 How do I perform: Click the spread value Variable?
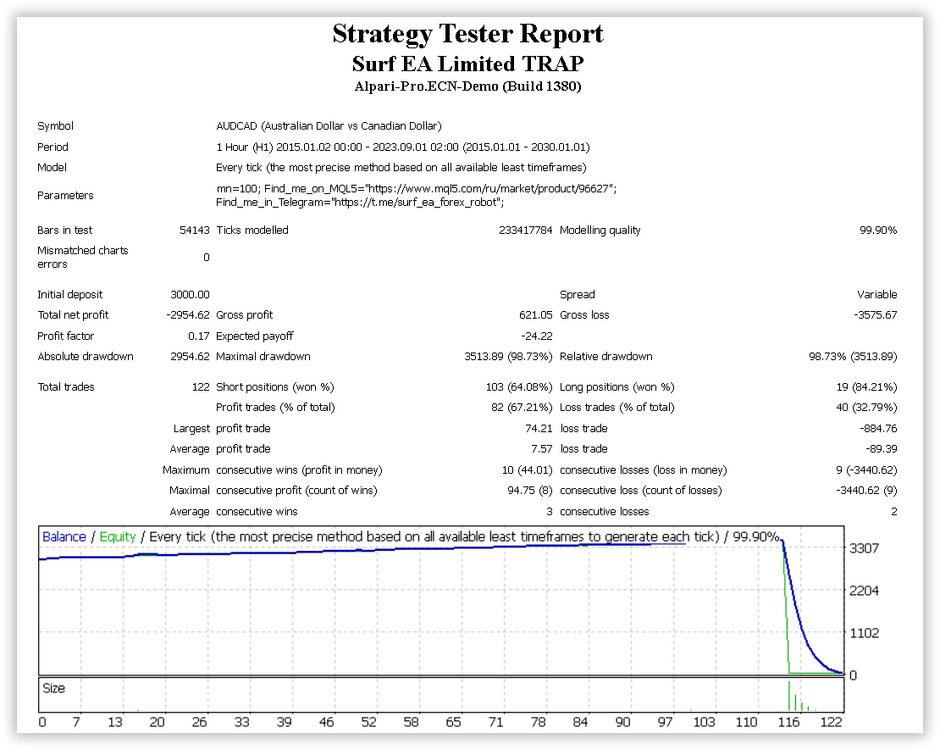877,294
